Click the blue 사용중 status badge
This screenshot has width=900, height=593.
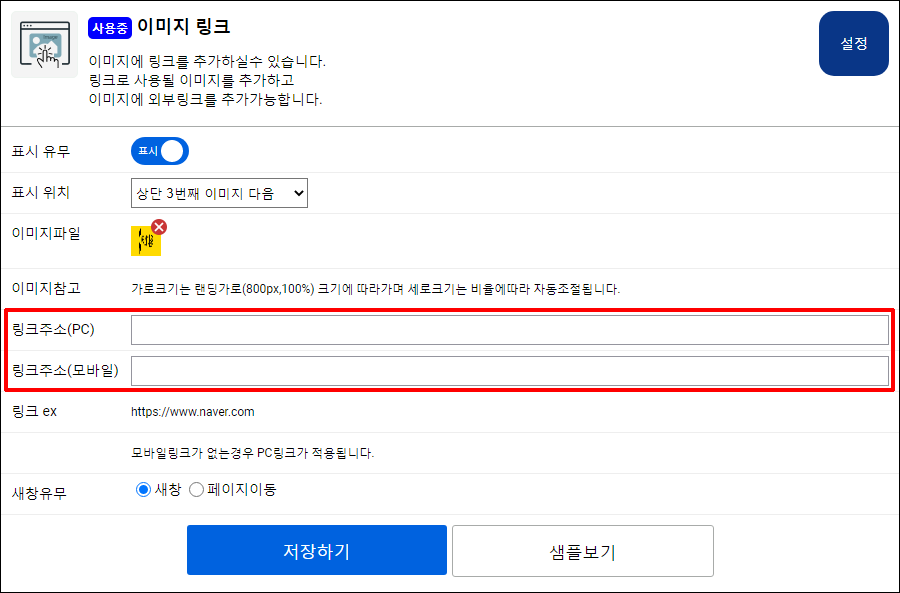[110, 27]
